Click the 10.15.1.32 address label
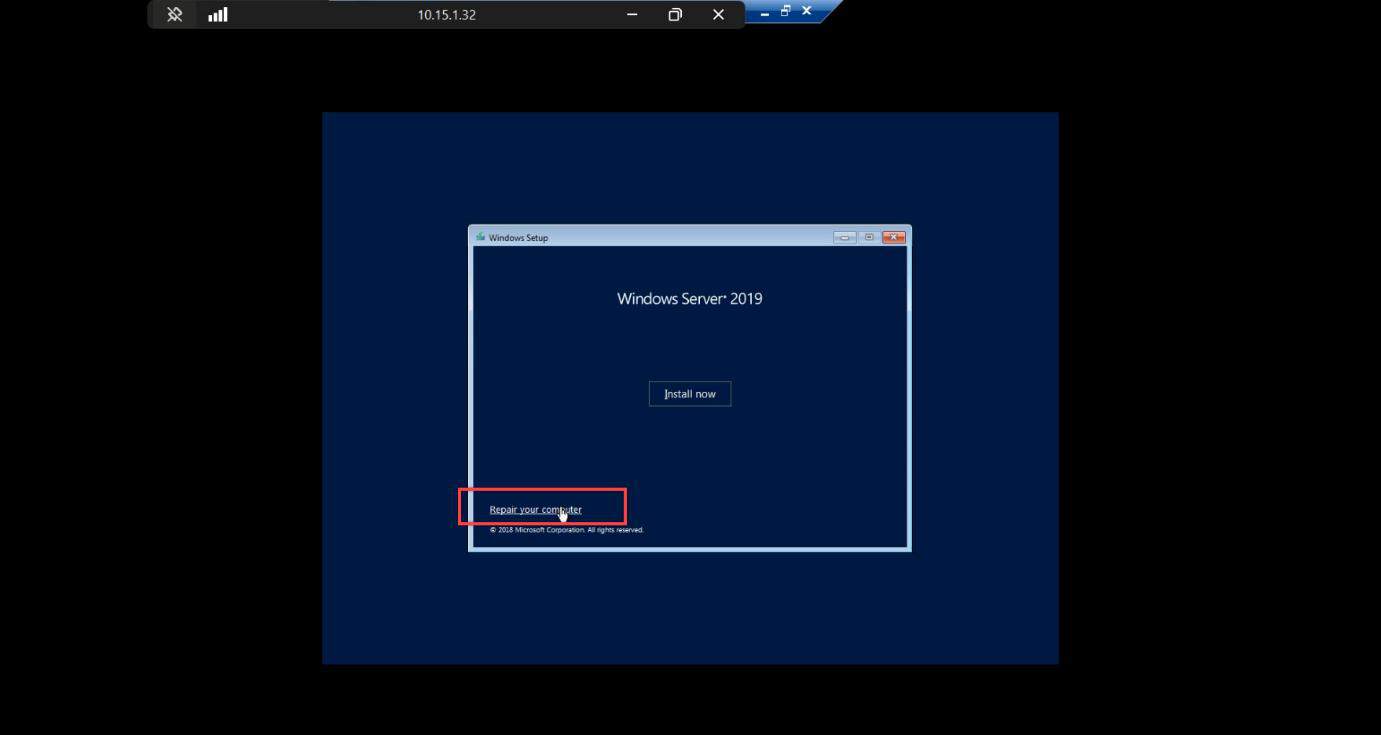The height and width of the screenshot is (735, 1381). (x=447, y=15)
